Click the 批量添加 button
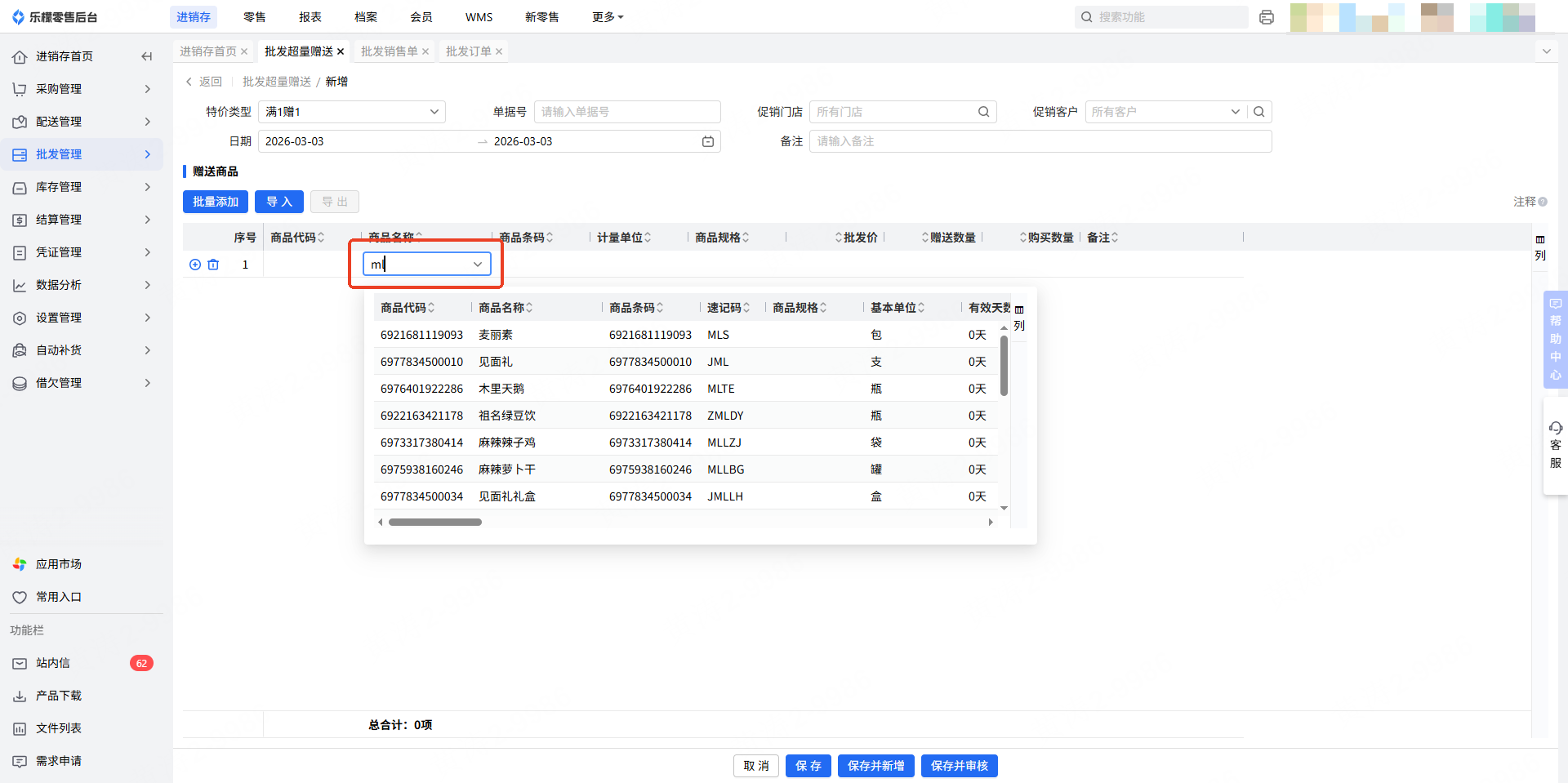This screenshot has width=1568, height=783. point(216,202)
